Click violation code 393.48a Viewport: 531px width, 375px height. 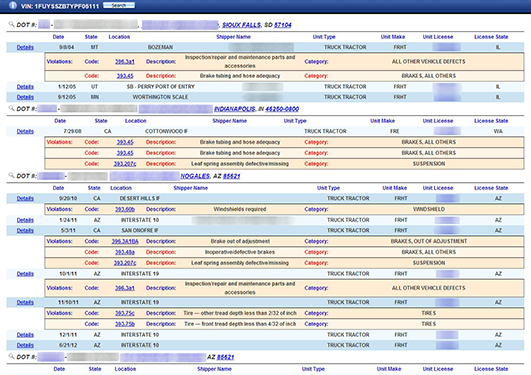(125, 252)
